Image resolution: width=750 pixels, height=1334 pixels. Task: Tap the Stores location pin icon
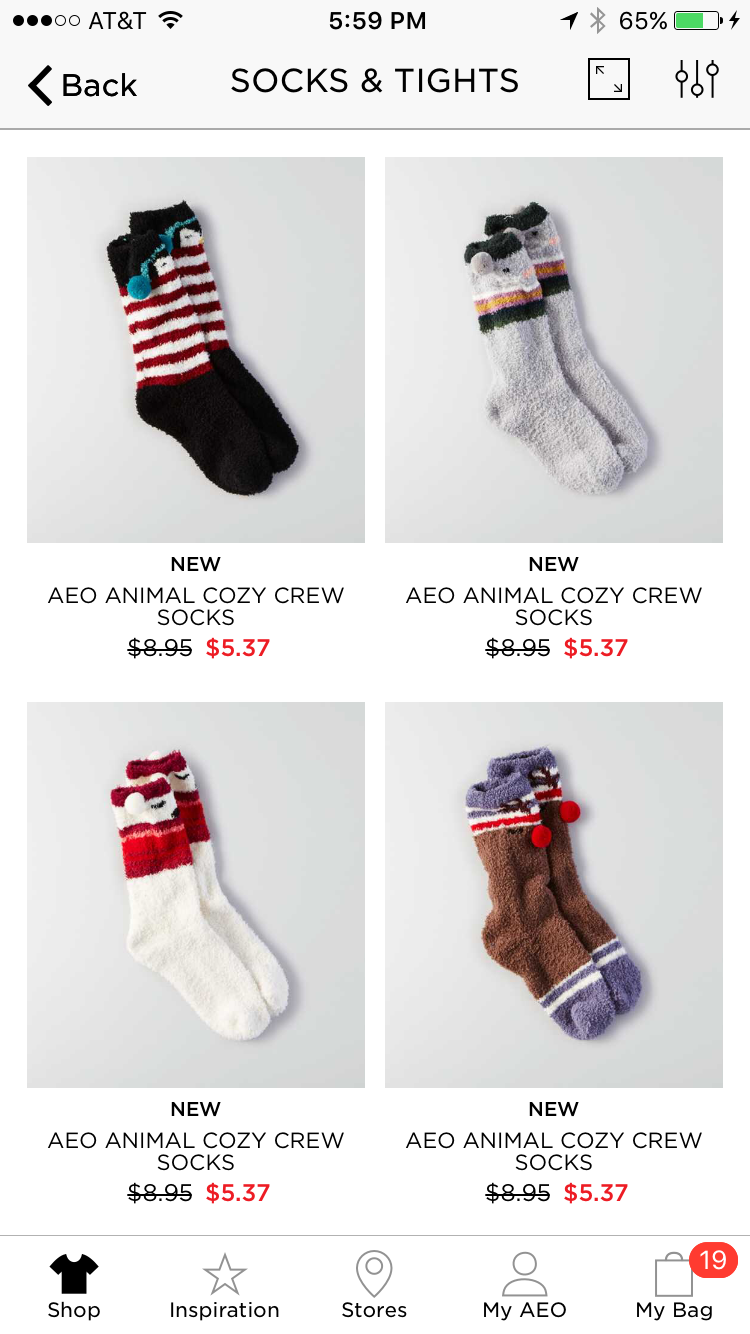pos(374,1274)
